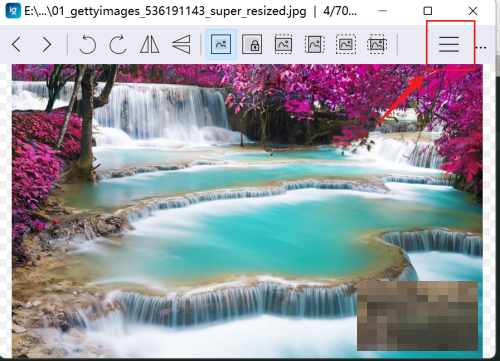Rotate image counterclockwise
This screenshot has width=500, height=361.
pos(88,44)
